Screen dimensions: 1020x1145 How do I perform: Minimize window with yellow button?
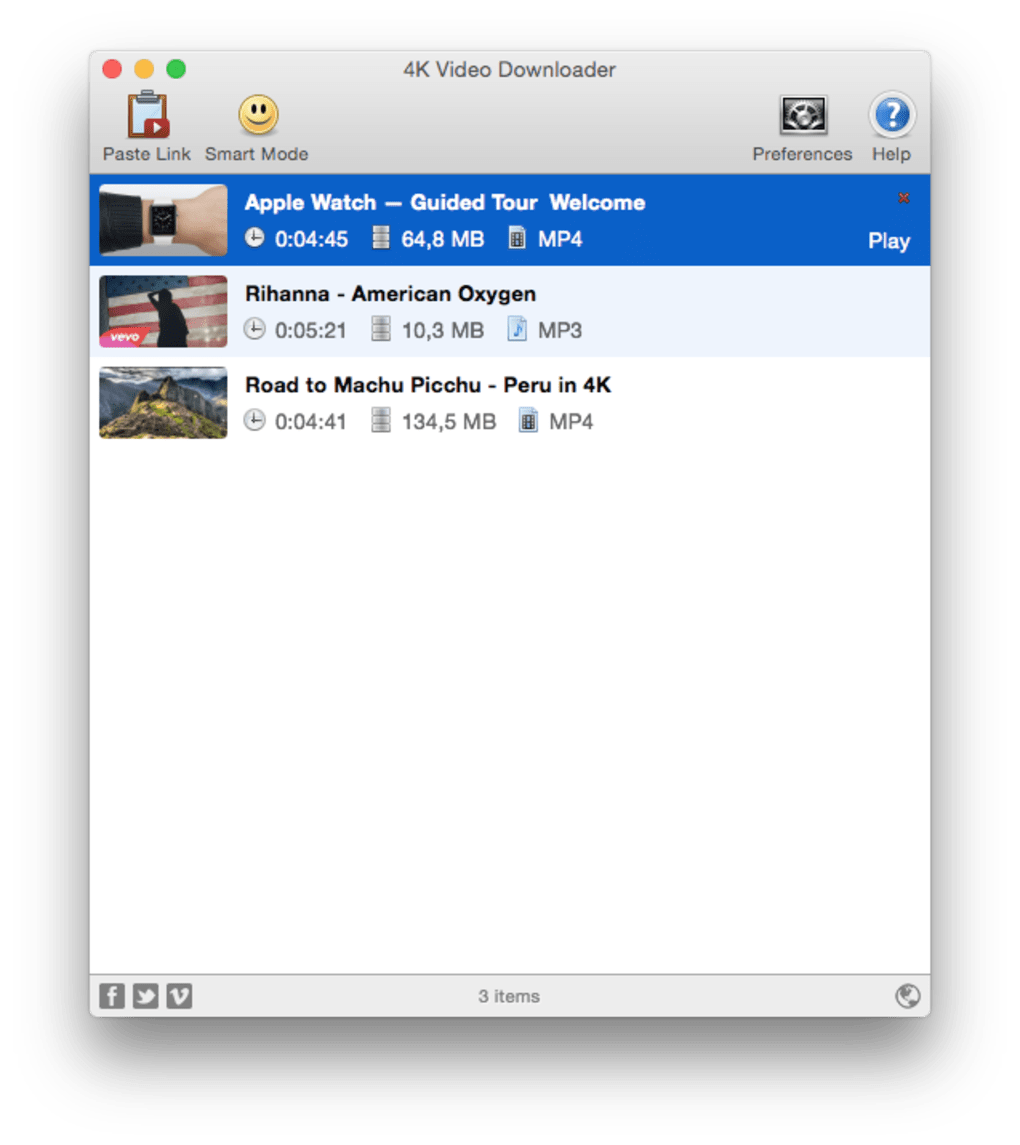click(x=144, y=69)
